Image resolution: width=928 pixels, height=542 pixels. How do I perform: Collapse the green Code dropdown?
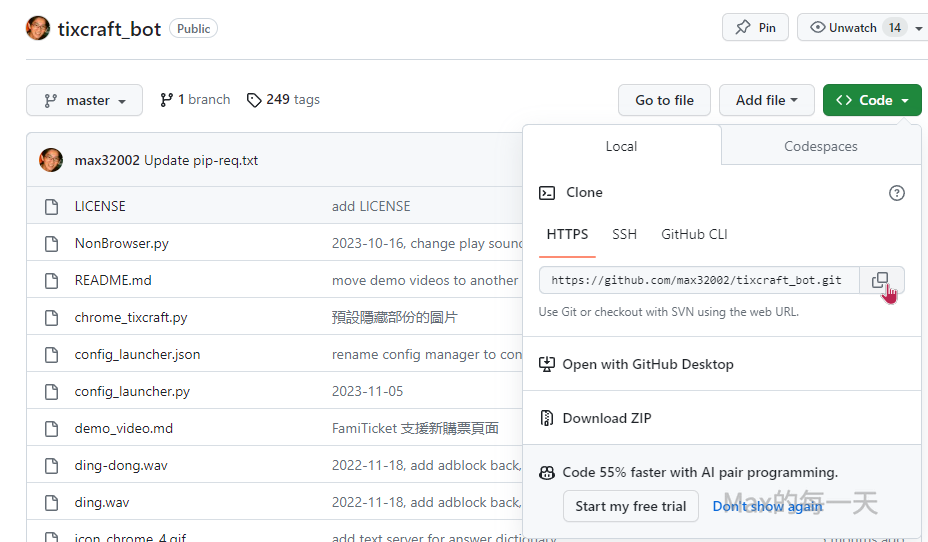(x=871, y=100)
